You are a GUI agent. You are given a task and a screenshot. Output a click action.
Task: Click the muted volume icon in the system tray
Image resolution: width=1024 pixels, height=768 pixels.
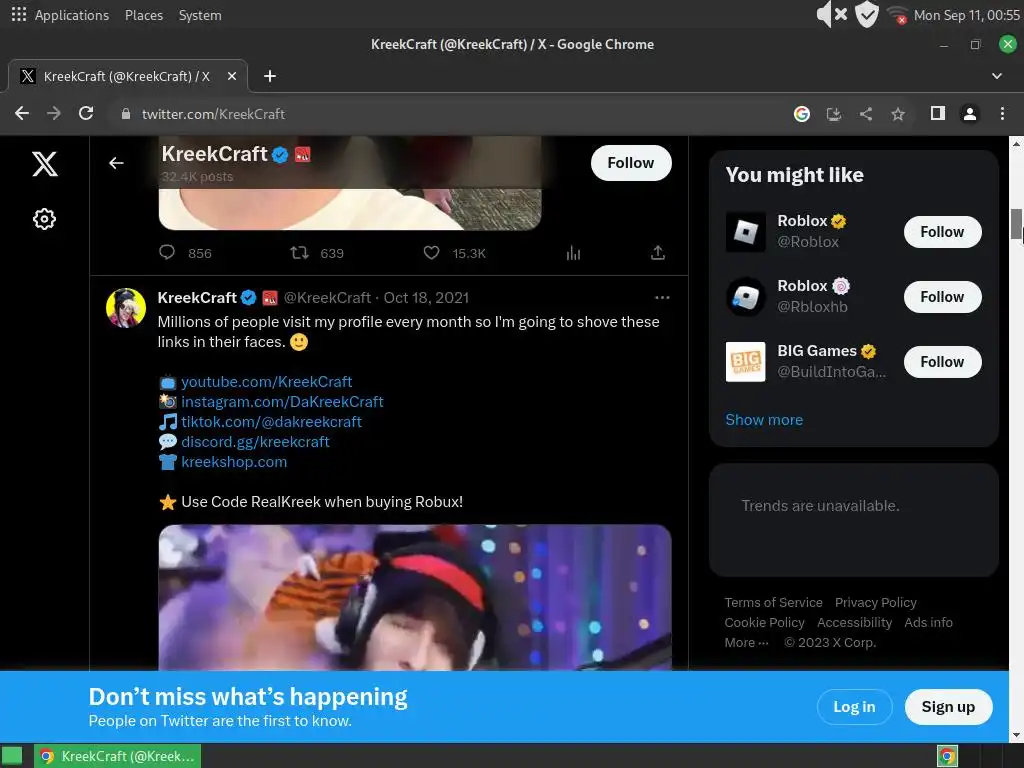(832, 14)
